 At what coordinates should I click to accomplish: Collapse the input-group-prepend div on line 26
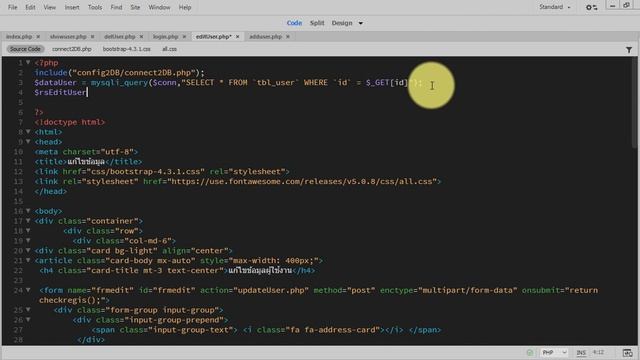(x=28, y=319)
